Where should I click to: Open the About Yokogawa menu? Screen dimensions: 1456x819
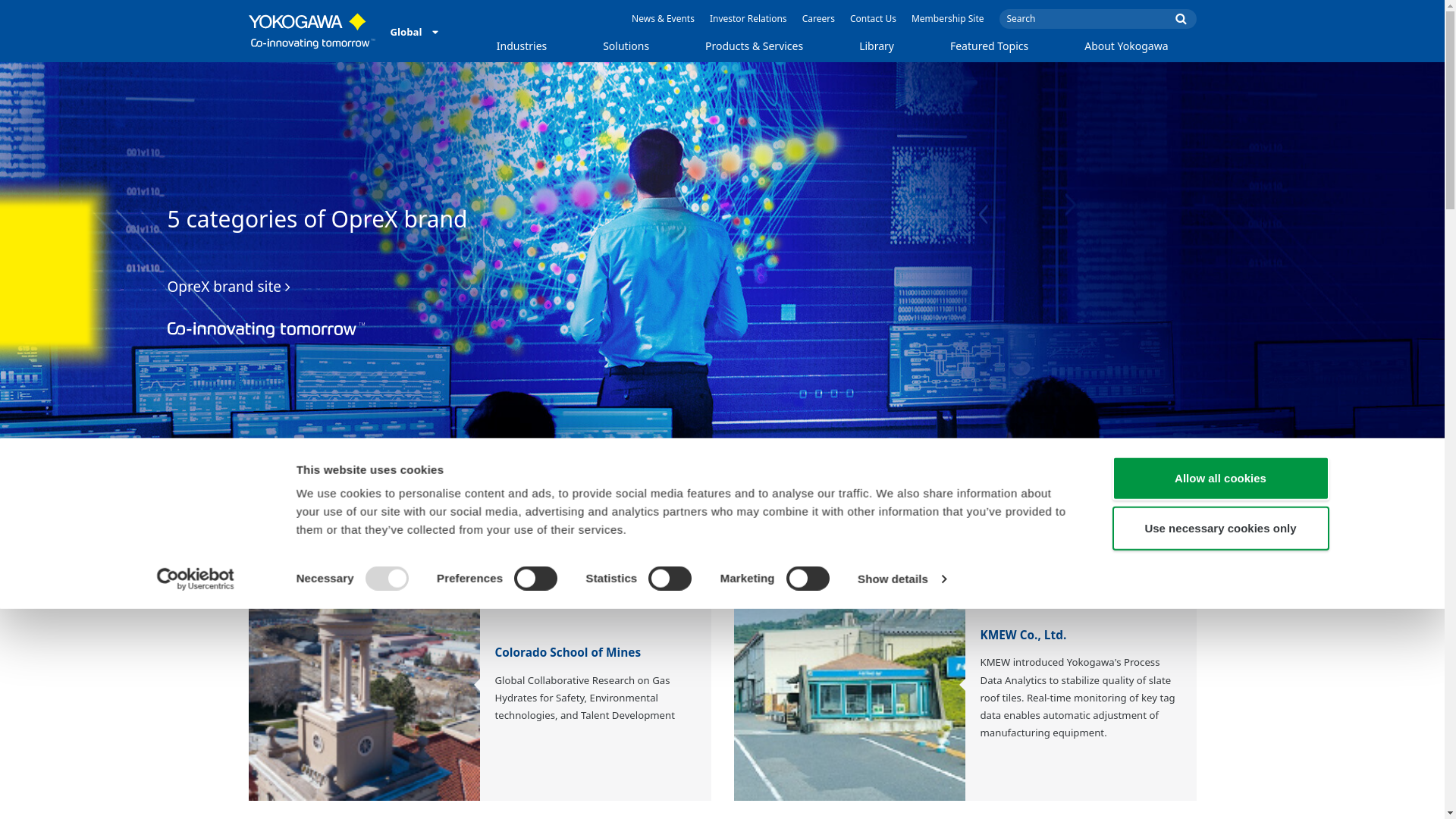click(1126, 46)
